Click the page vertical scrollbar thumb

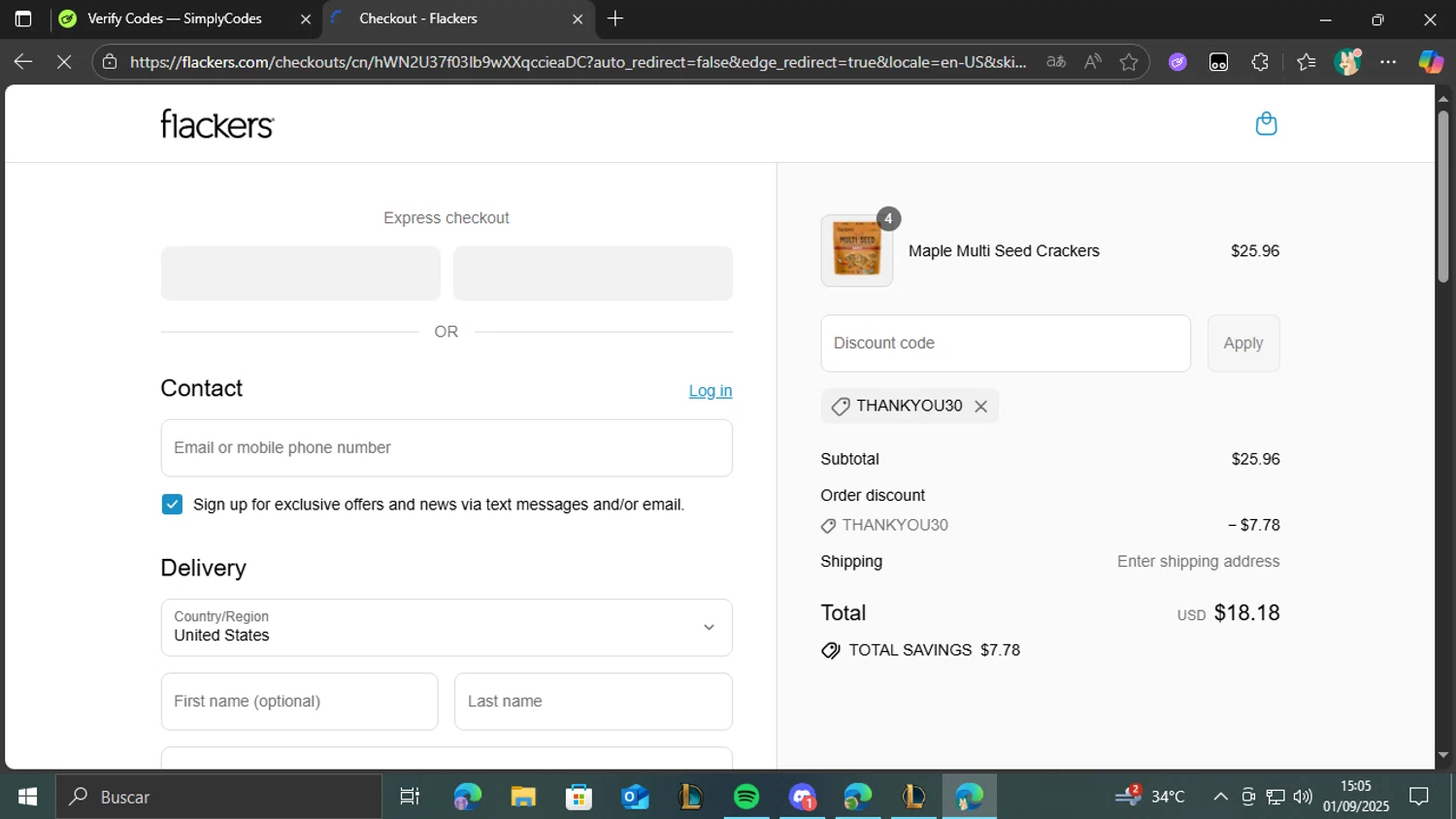[x=1442, y=196]
